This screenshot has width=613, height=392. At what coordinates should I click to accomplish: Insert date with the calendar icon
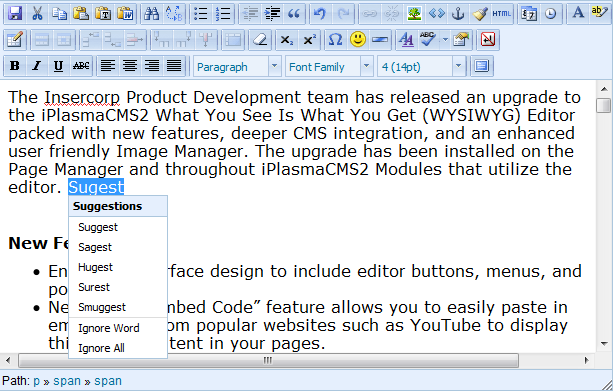tap(529, 14)
